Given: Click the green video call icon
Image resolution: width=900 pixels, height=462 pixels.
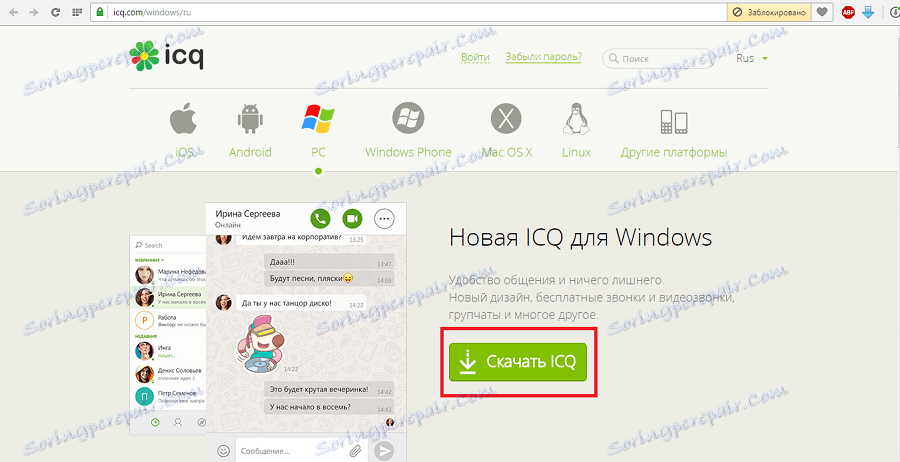Looking at the screenshot, I should pyautogui.click(x=352, y=218).
